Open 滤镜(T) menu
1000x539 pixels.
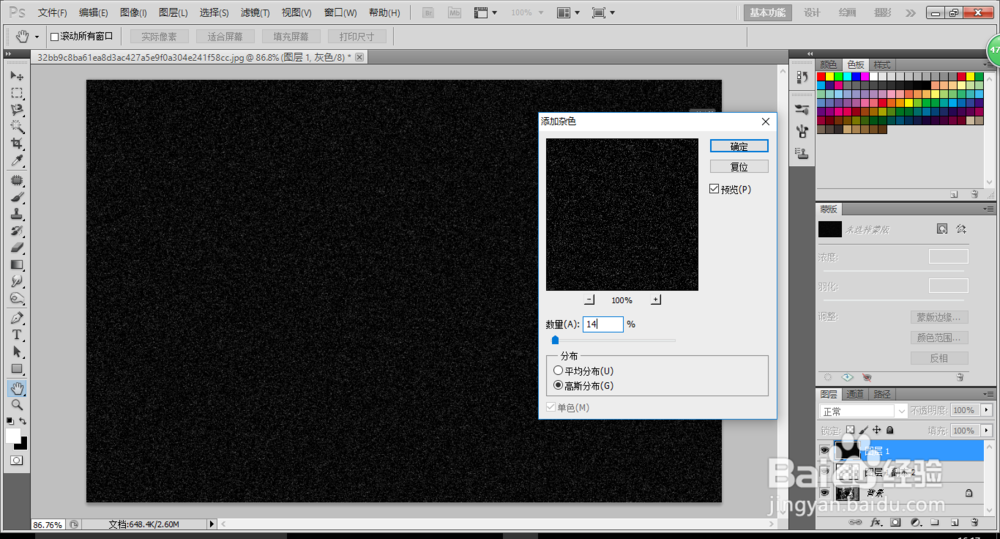(255, 13)
